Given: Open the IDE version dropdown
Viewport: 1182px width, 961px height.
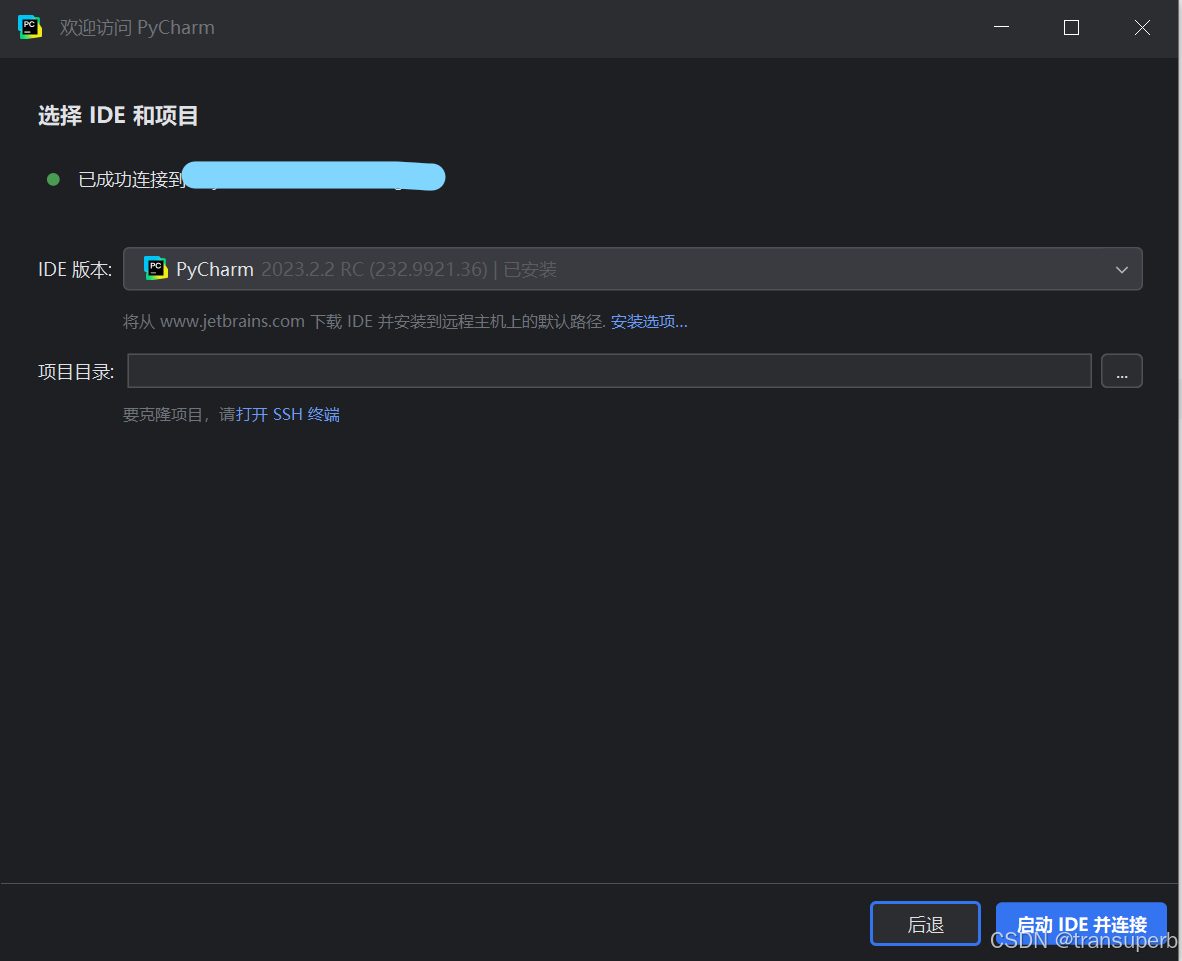Looking at the screenshot, I should point(632,269).
